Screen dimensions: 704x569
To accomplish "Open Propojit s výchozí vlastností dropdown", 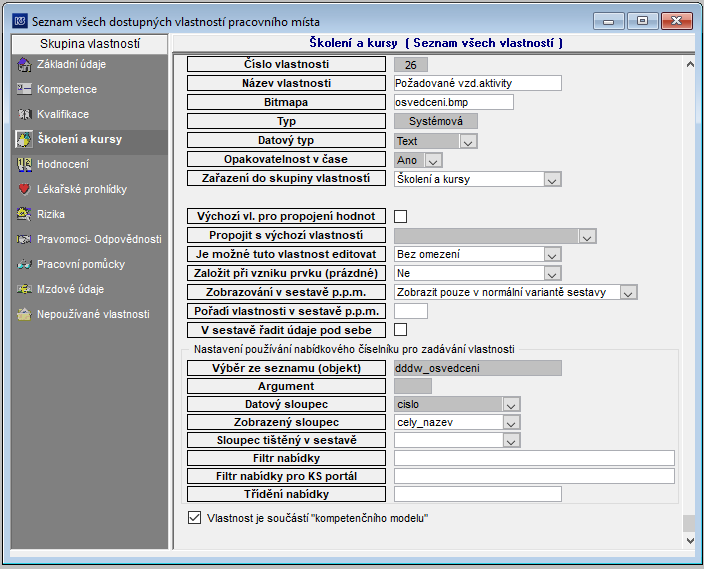I will click(587, 236).
